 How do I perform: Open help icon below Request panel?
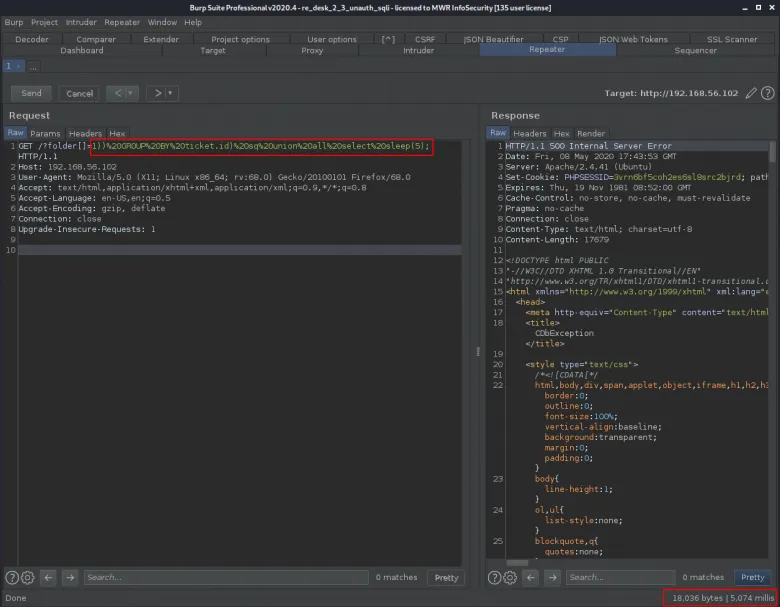pyautogui.click(x=12, y=577)
